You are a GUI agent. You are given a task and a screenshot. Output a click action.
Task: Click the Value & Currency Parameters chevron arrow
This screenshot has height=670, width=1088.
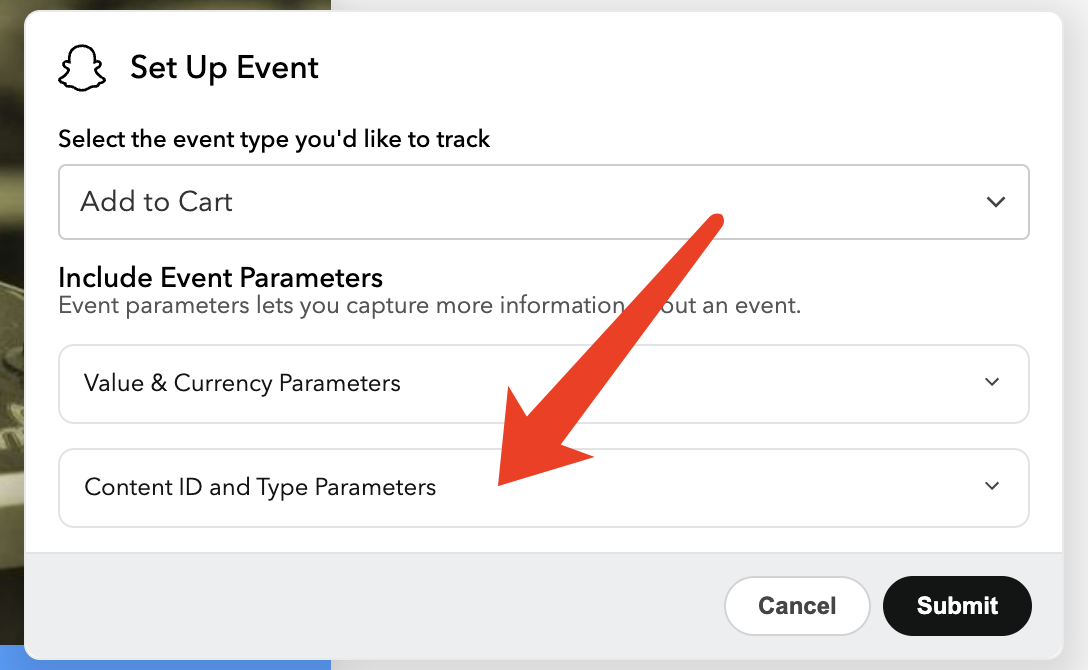click(x=992, y=382)
